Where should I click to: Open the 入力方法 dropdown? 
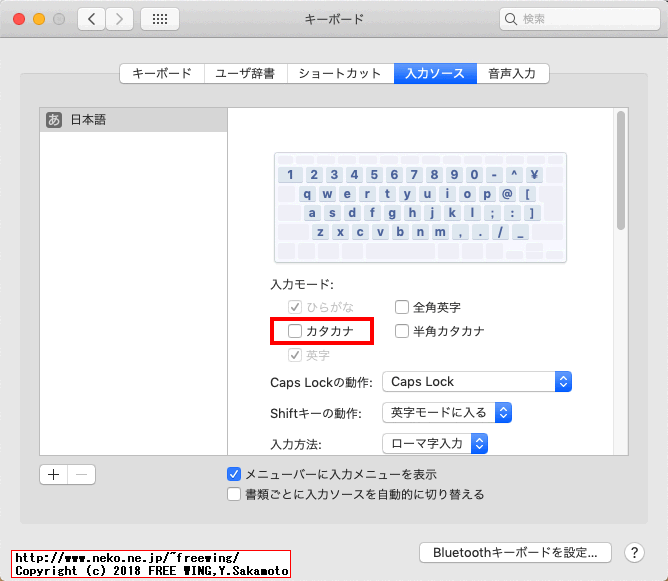(x=435, y=444)
